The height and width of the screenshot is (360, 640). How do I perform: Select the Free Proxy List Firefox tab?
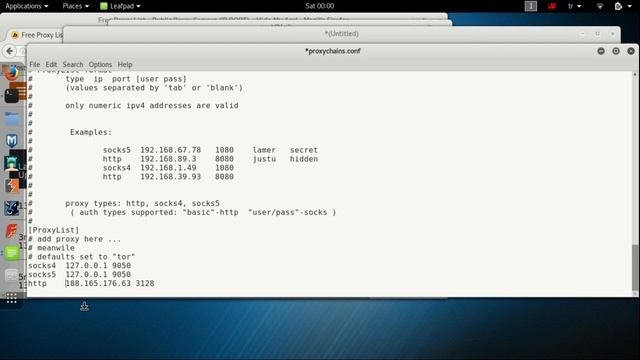click(x=37, y=35)
